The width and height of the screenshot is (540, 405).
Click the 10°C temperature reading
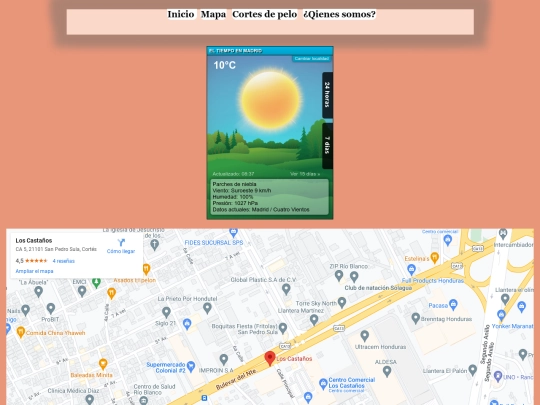[x=225, y=65]
